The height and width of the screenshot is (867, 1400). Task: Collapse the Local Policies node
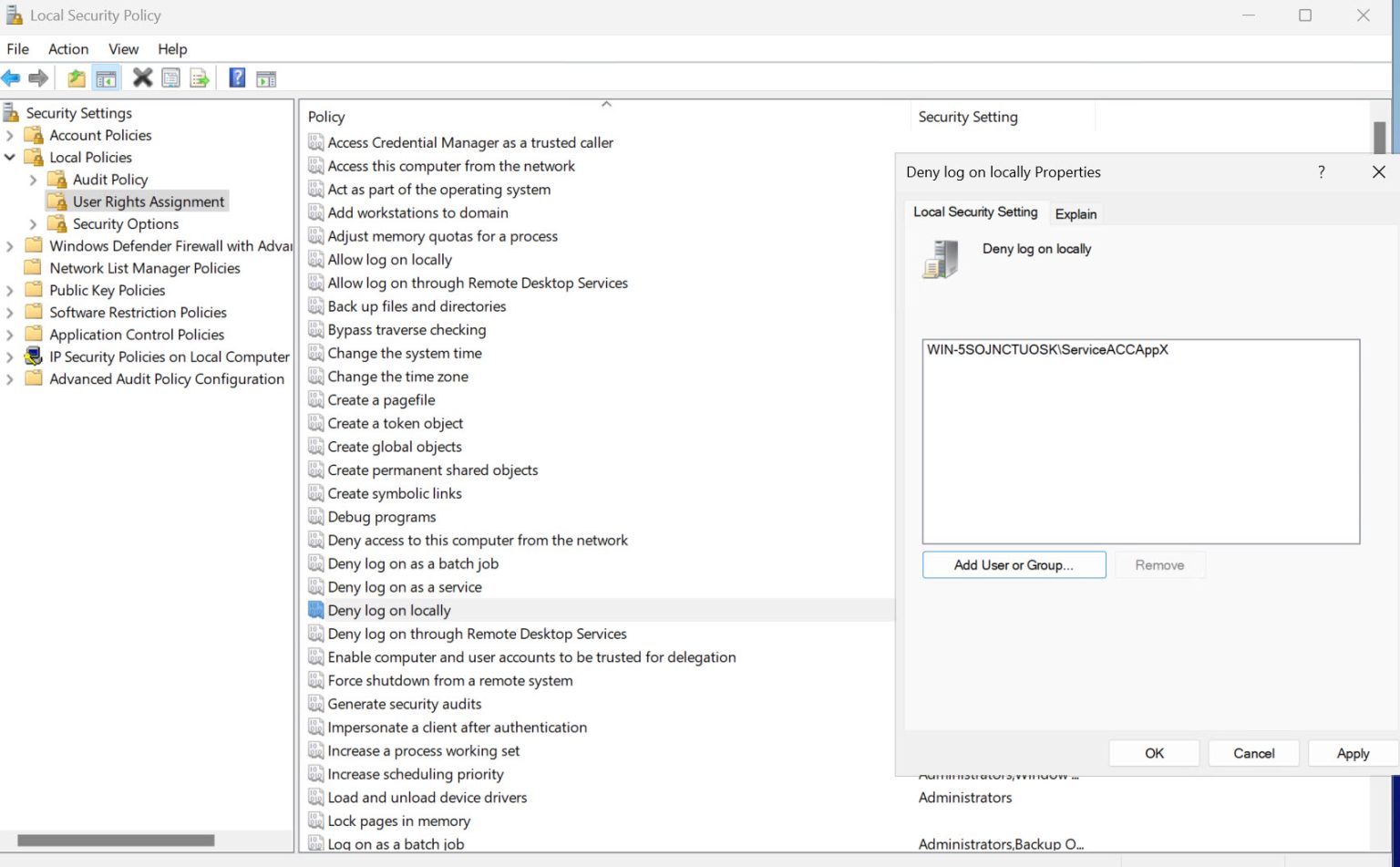pos(10,157)
